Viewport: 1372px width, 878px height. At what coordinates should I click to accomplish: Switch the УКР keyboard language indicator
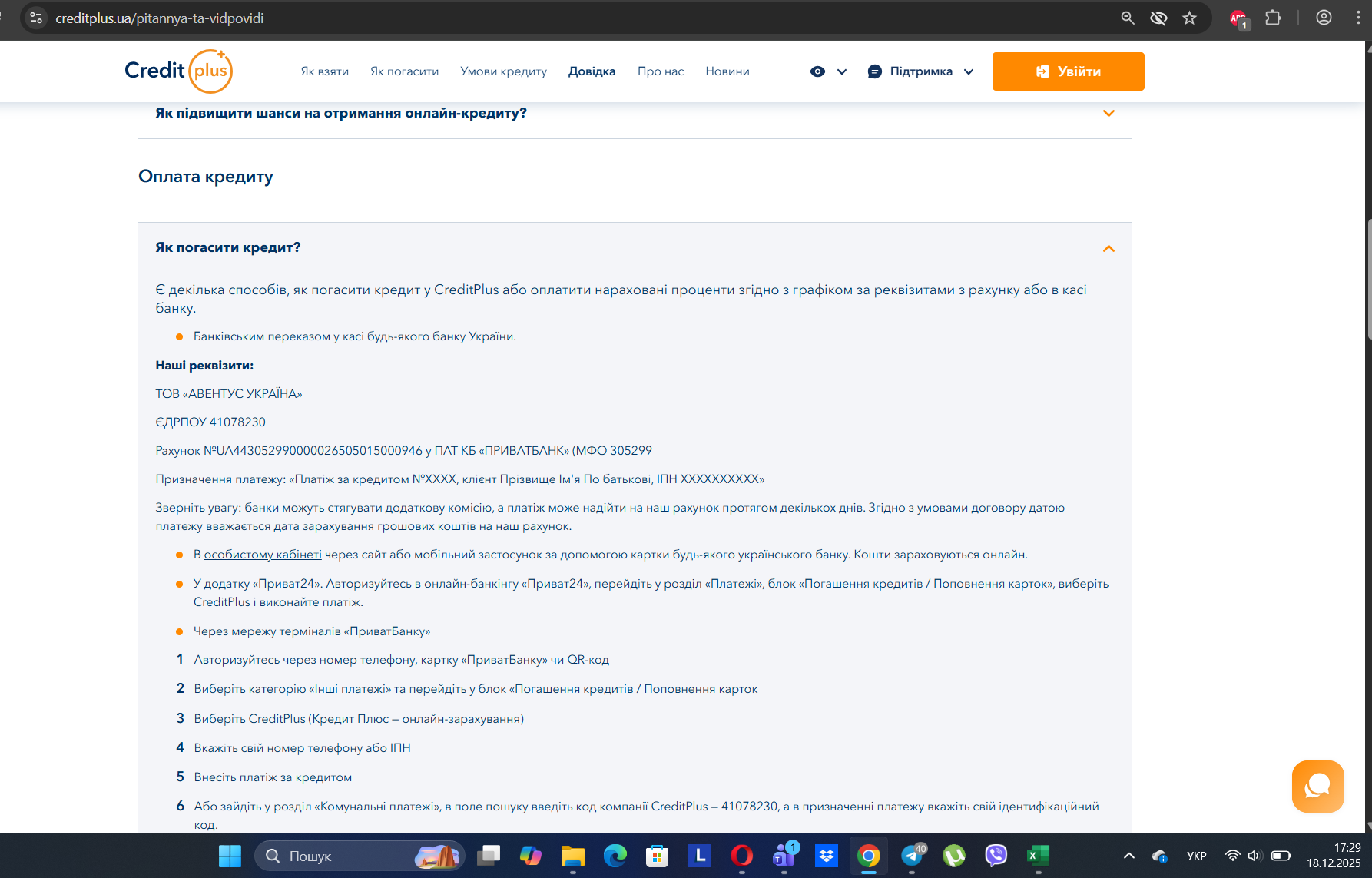click(x=1197, y=856)
